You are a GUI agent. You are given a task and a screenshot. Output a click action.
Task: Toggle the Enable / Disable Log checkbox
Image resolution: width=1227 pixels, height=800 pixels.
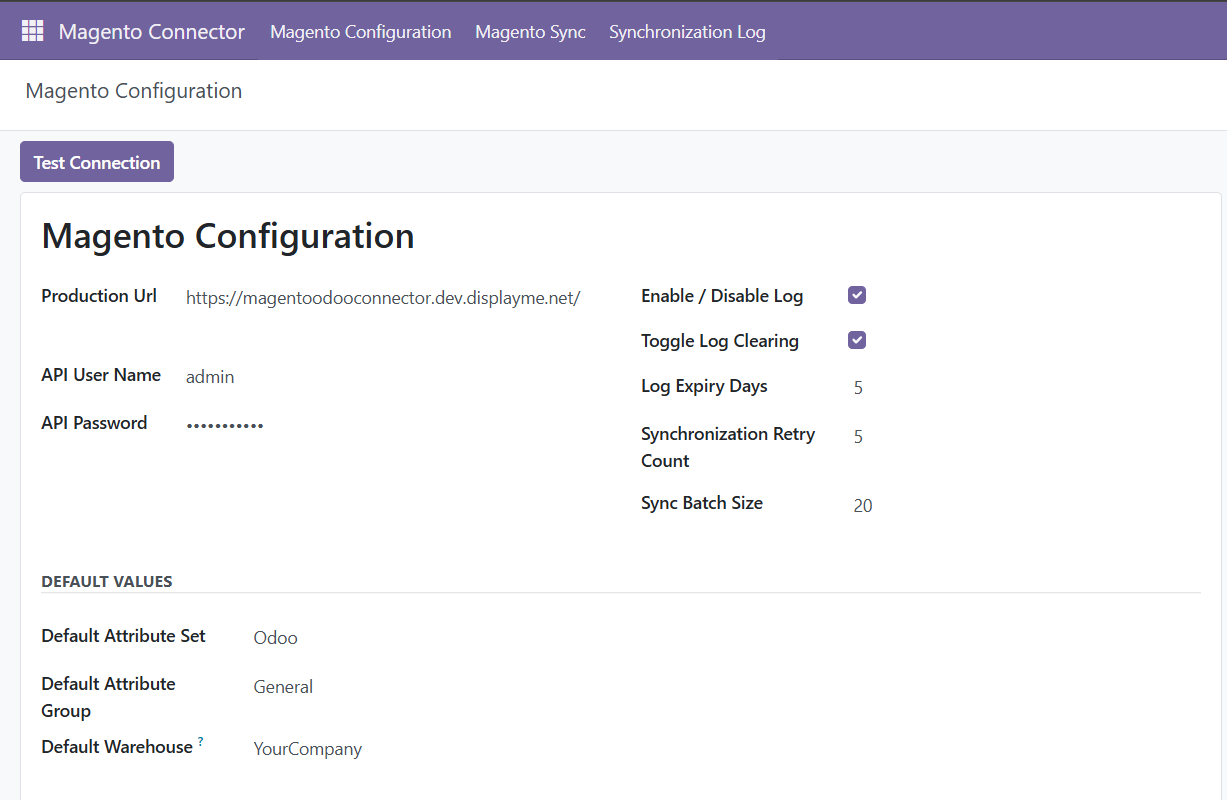coord(857,295)
